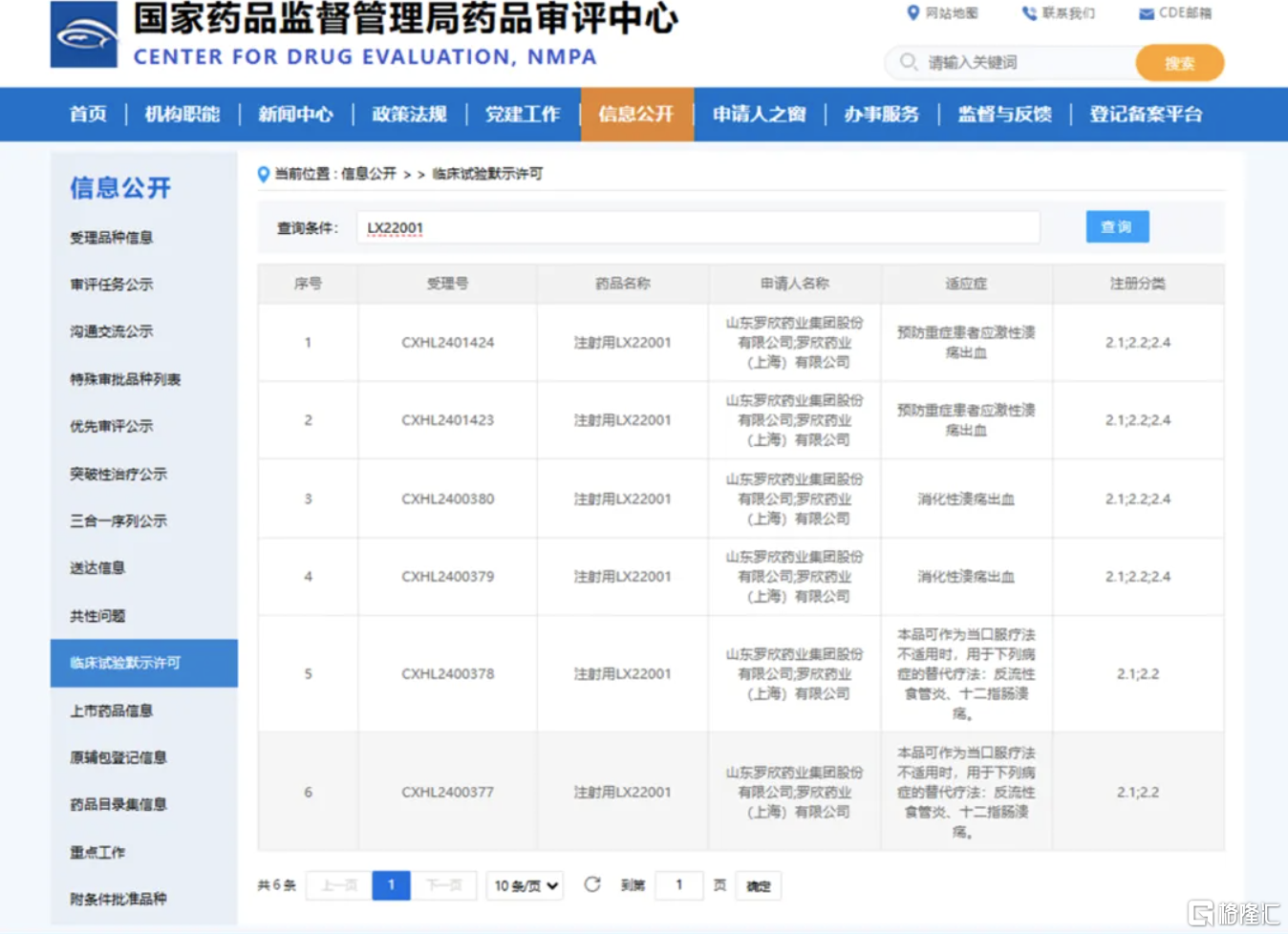Click the 受理号 column header
The image size is (1288, 934).
[x=447, y=284]
